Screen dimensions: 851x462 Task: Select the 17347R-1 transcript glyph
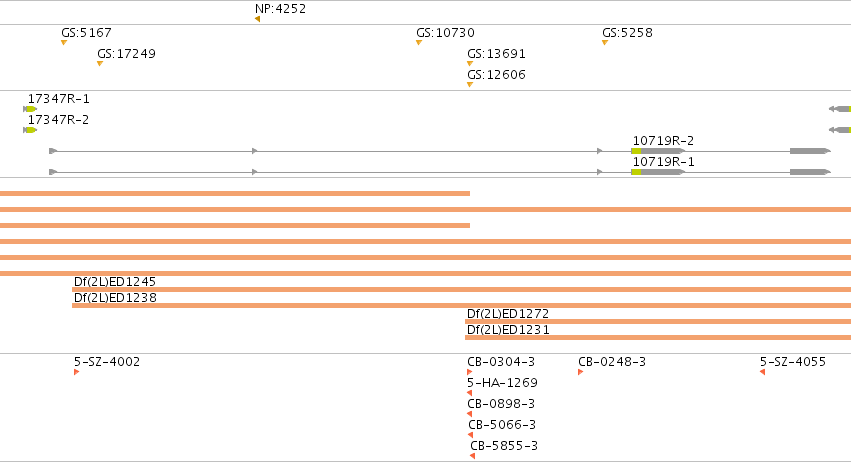30,109
